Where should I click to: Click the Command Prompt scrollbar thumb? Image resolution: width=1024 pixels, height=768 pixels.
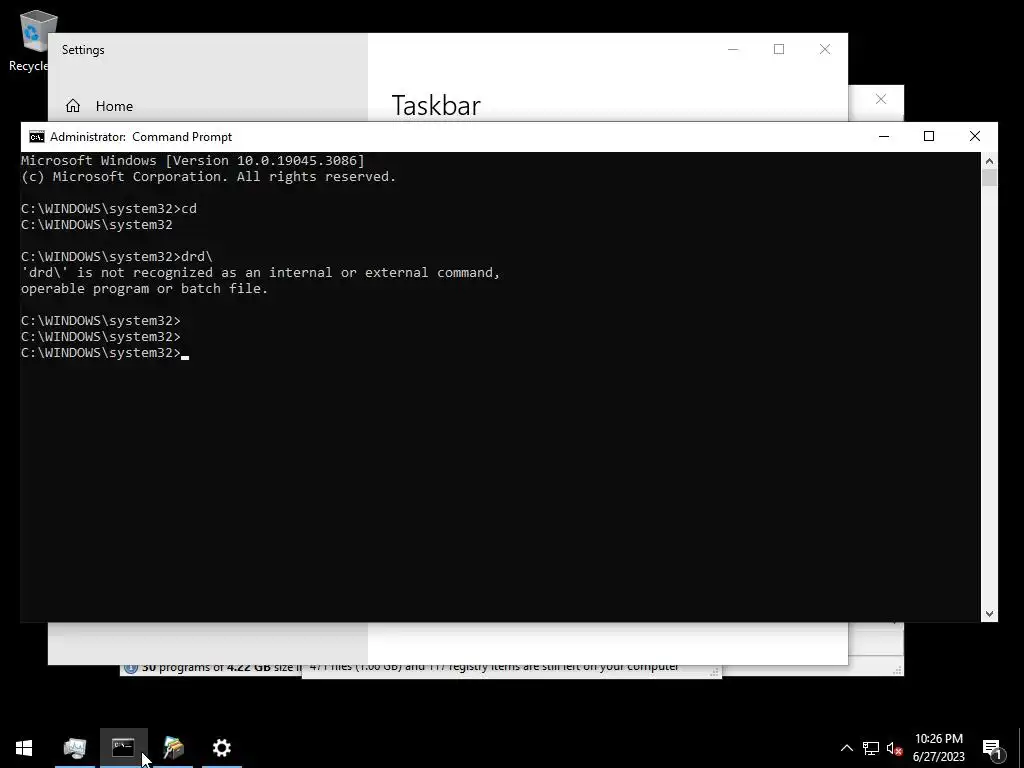pyautogui.click(x=989, y=178)
